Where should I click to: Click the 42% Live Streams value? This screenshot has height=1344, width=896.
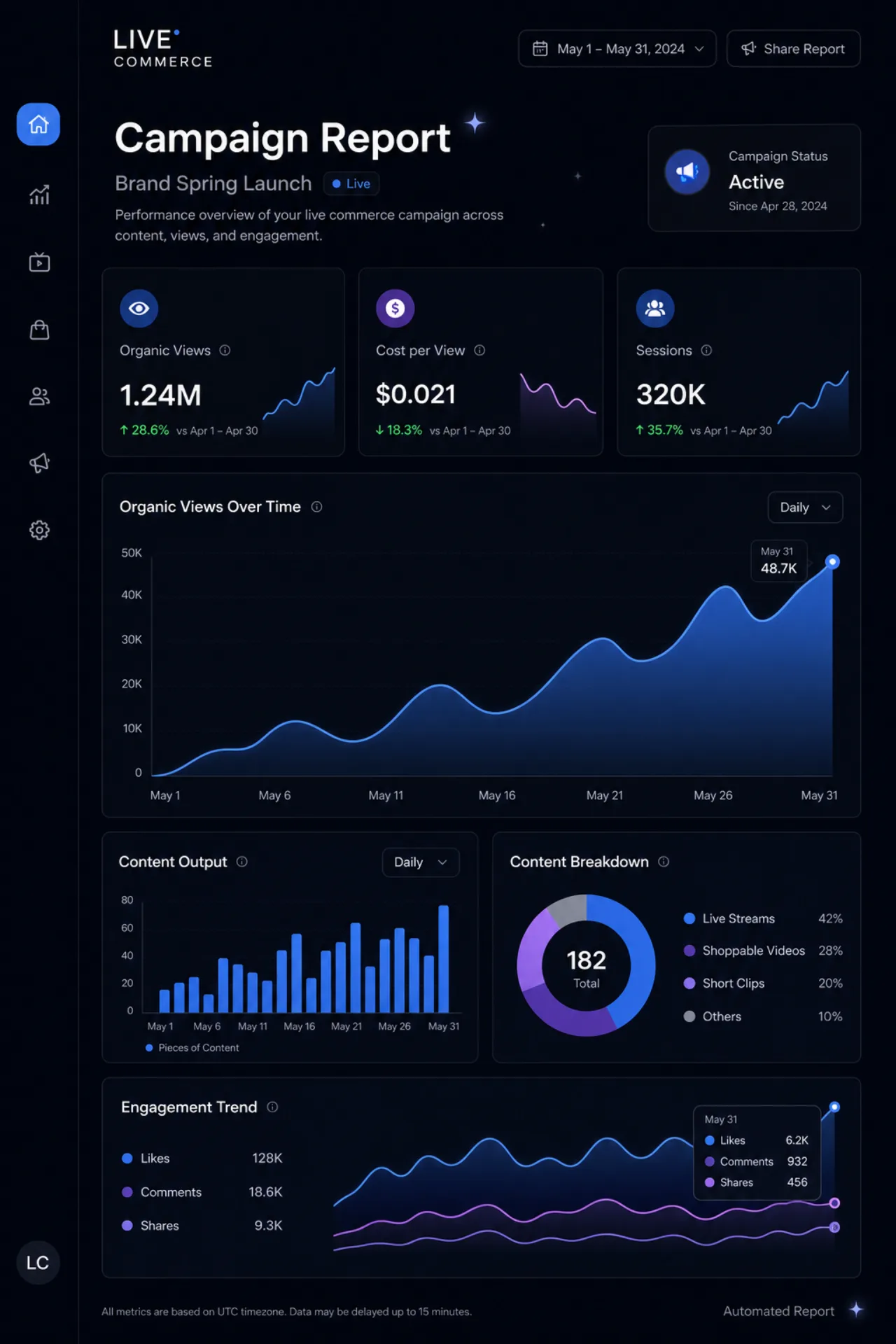(830, 918)
